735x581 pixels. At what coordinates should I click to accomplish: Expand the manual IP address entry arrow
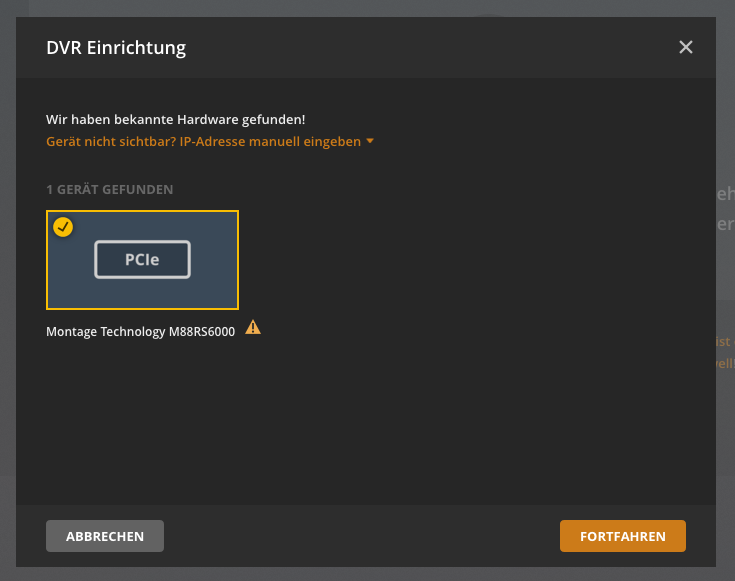tap(370, 141)
